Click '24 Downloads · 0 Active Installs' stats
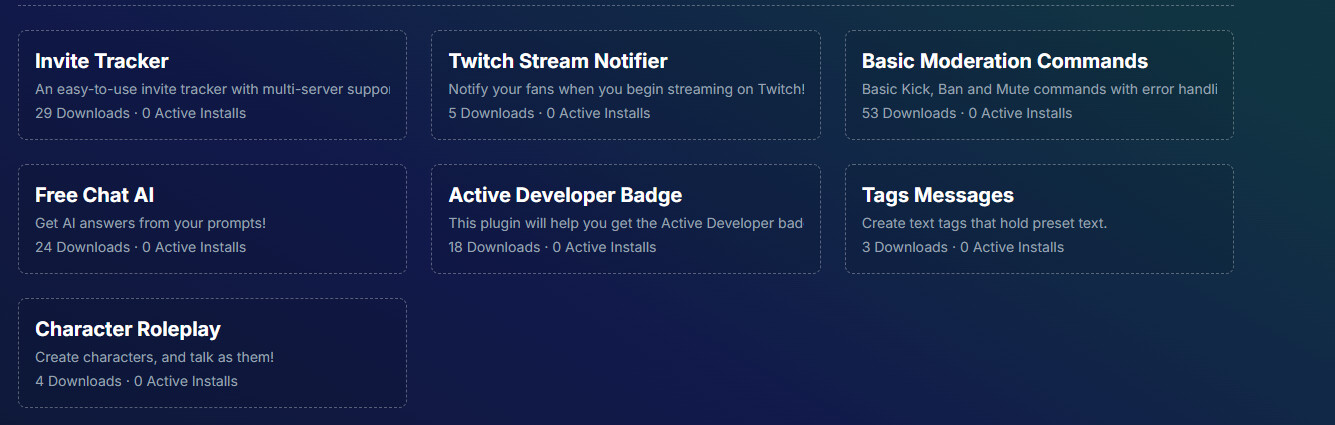The height and width of the screenshot is (425, 1335). click(x=140, y=247)
